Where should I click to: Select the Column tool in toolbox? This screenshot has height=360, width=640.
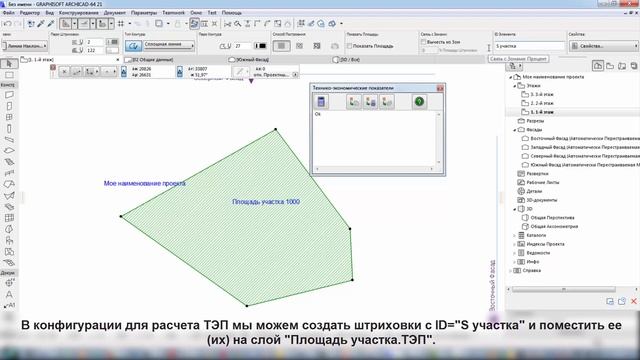[9, 129]
